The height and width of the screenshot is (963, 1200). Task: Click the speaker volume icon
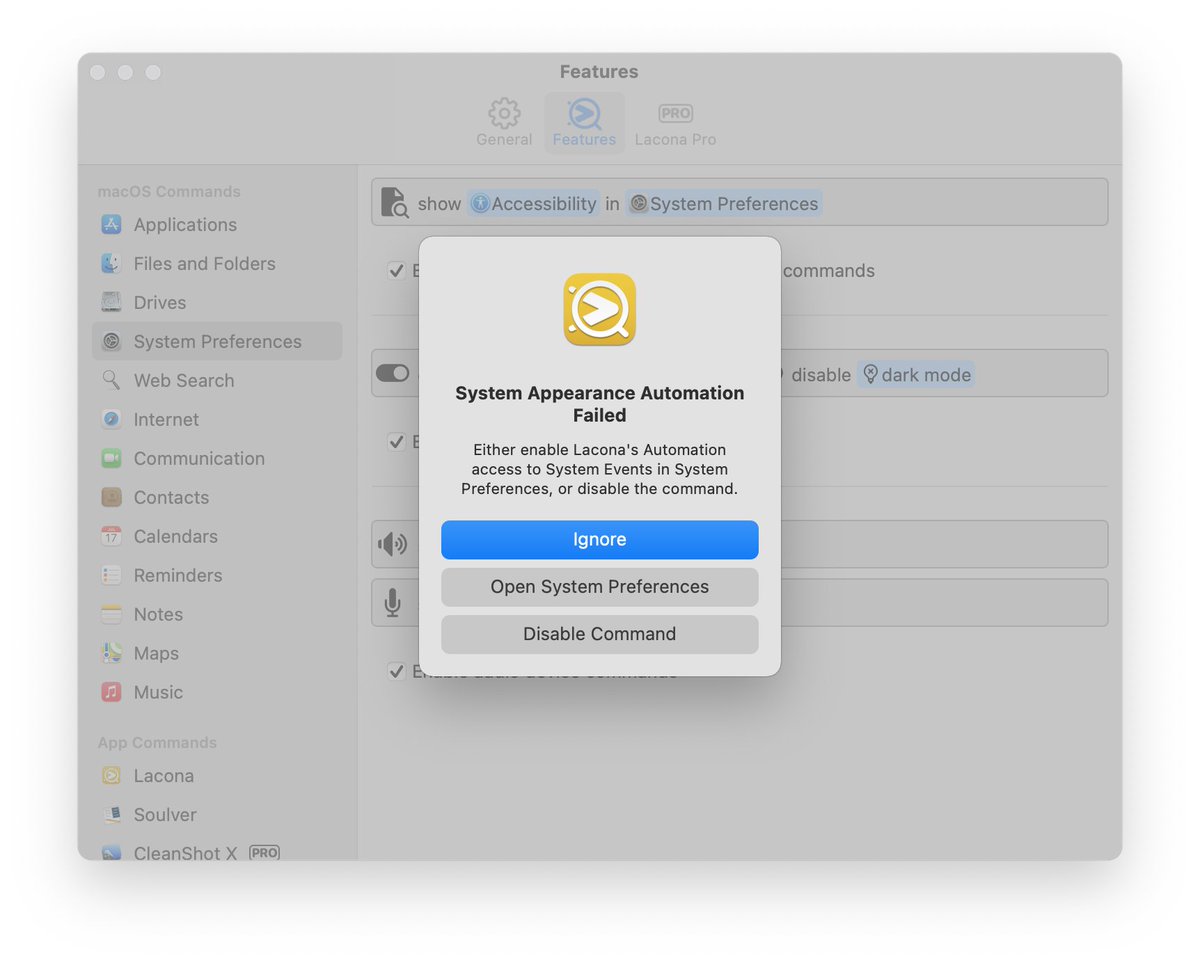click(392, 544)
